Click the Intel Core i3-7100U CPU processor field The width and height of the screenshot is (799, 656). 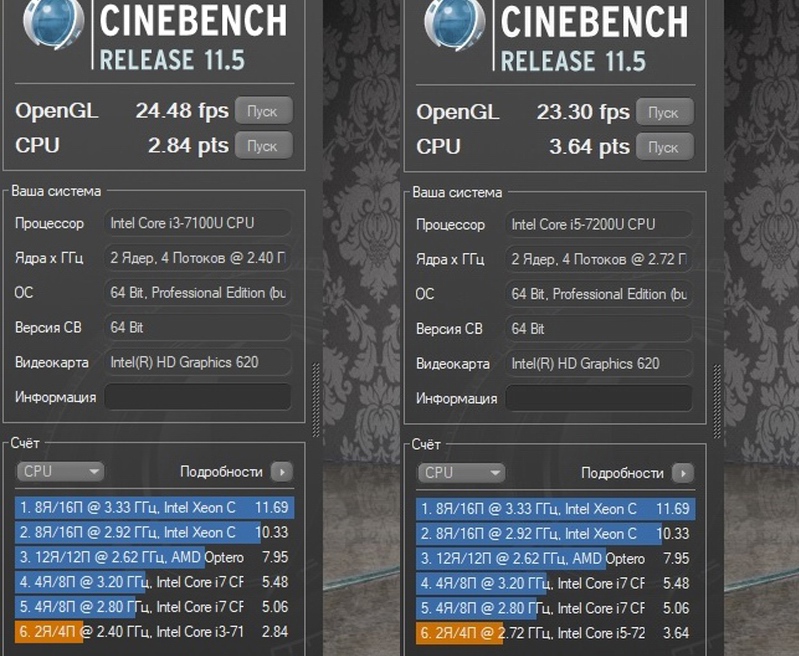198,223
